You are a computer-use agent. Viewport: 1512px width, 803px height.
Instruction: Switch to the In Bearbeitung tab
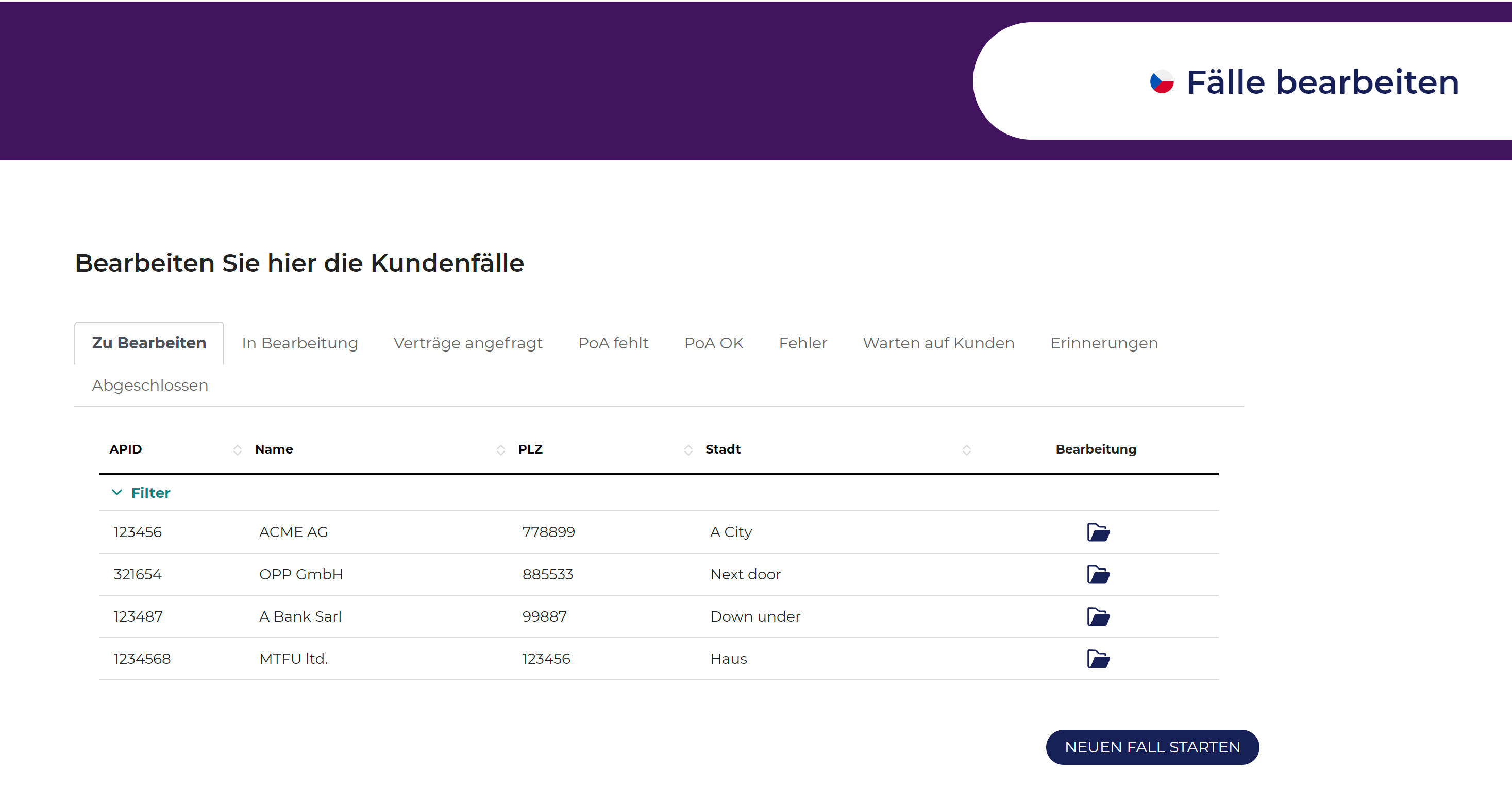point(300,343)
